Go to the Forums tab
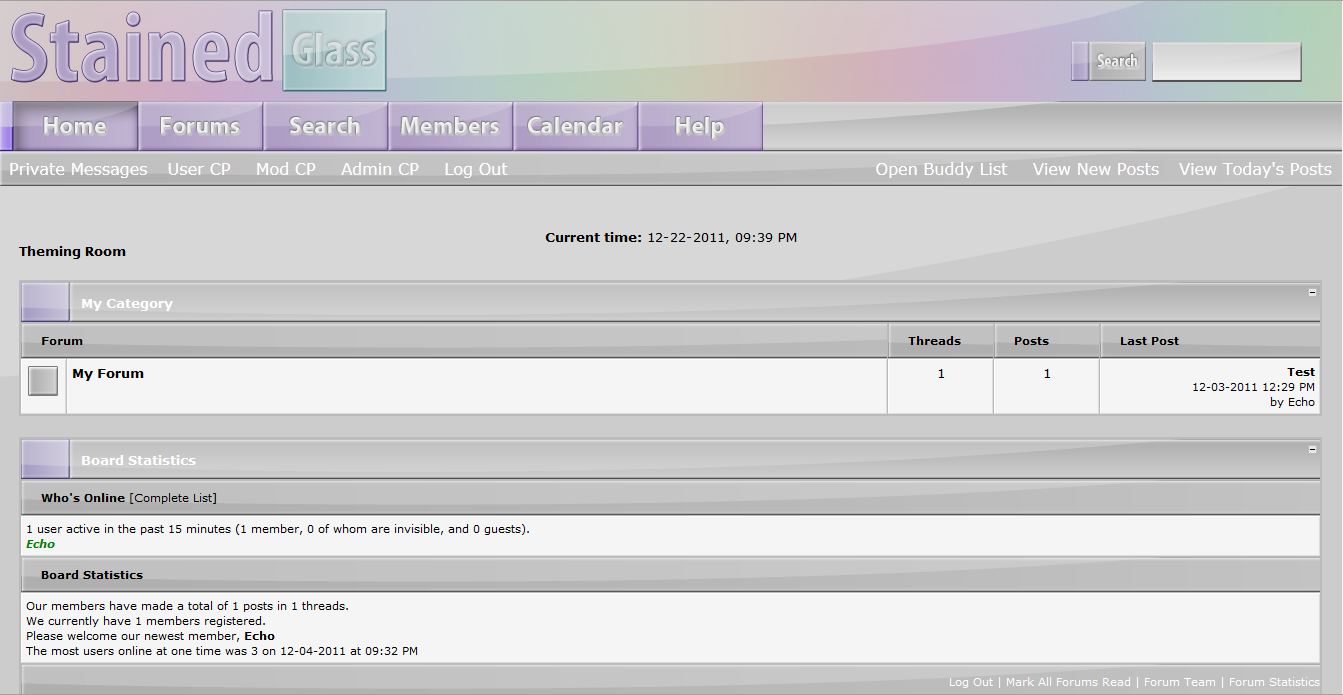1343x695 pixels. tap(200, 127)
